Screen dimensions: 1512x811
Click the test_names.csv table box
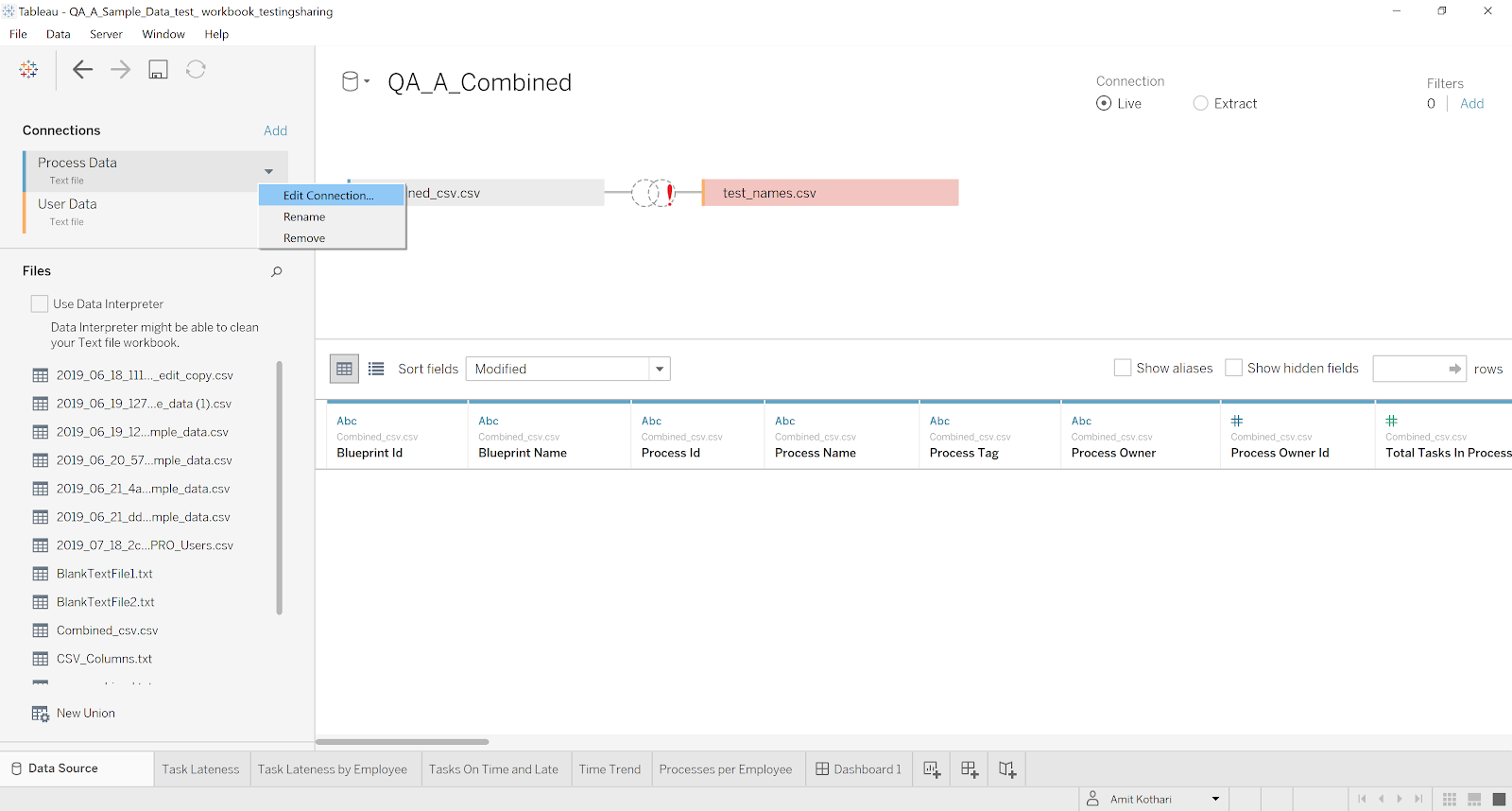point(831,193)
